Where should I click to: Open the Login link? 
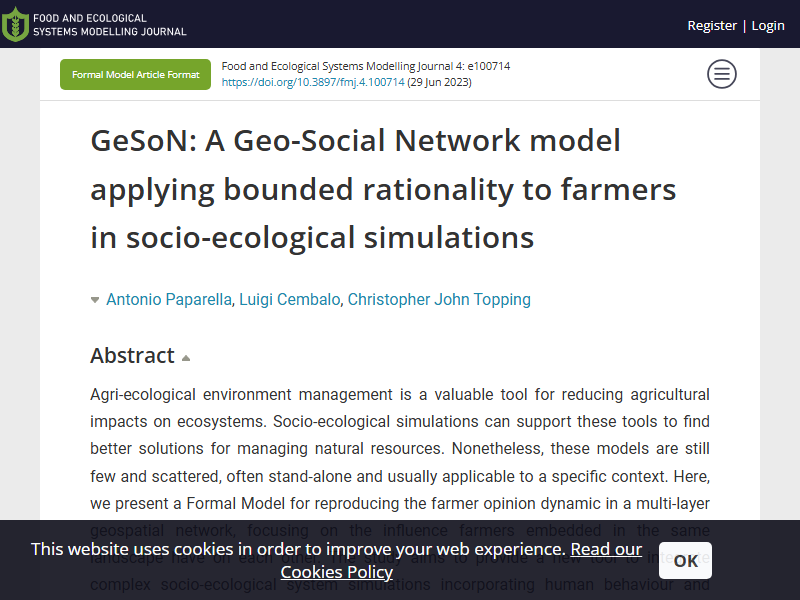[x=768, y=26]
